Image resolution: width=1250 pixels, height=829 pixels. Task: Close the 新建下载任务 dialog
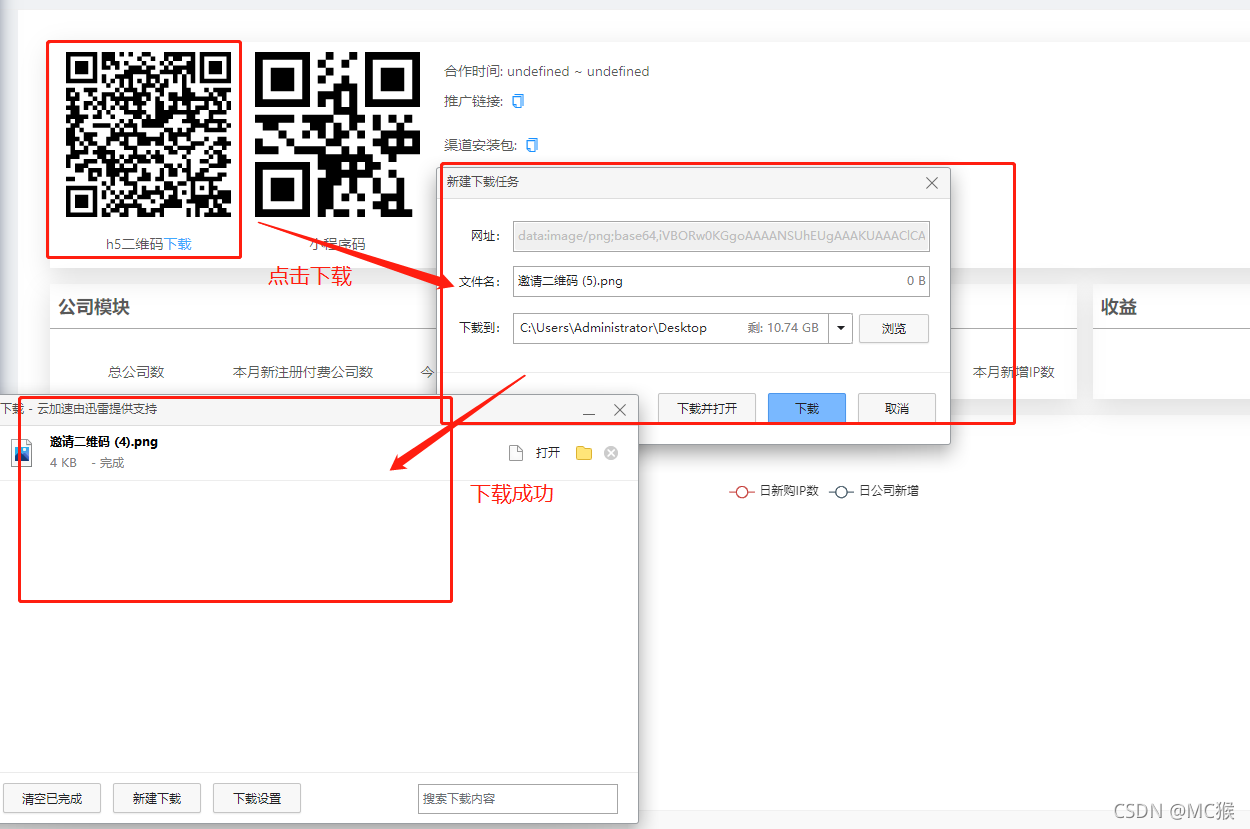point(932,183)
